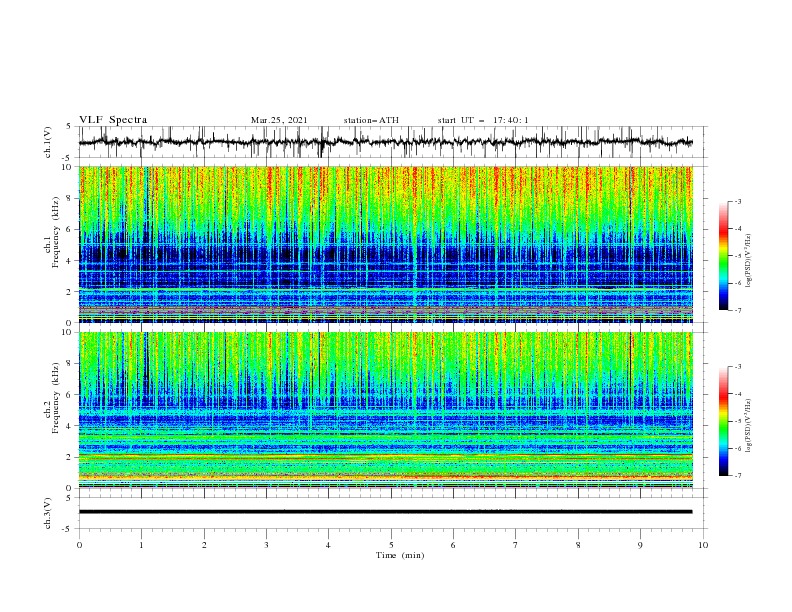The height and width of the screenshot is (612, 792).
Task: Click the ch.3 flat voltage trace
Action: [x=386, y=512]
